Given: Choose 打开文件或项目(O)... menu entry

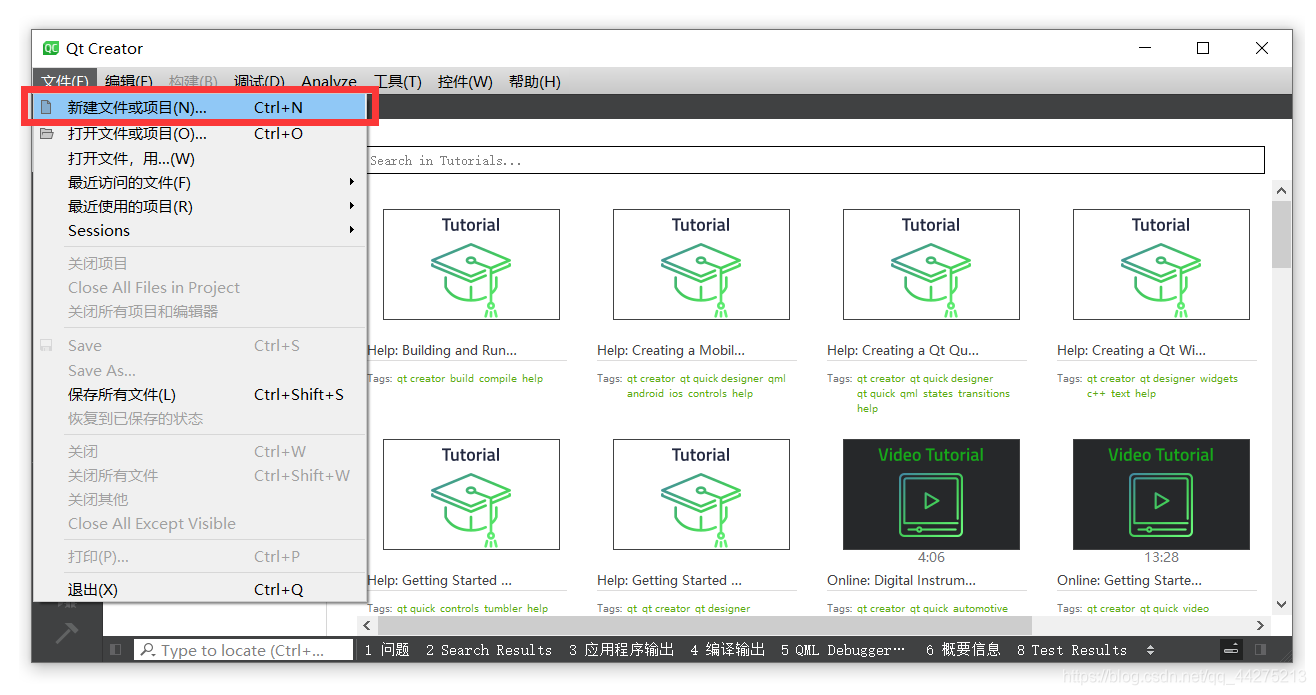Looking at the screenshot, I should (199, 133).
